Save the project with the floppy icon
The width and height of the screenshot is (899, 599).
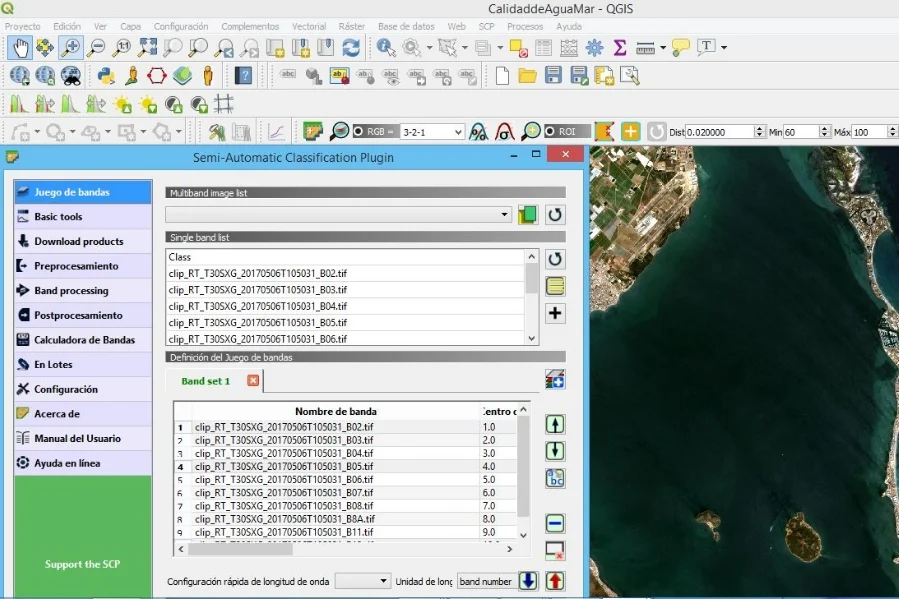pyautogui.click(x=553, y=76)
